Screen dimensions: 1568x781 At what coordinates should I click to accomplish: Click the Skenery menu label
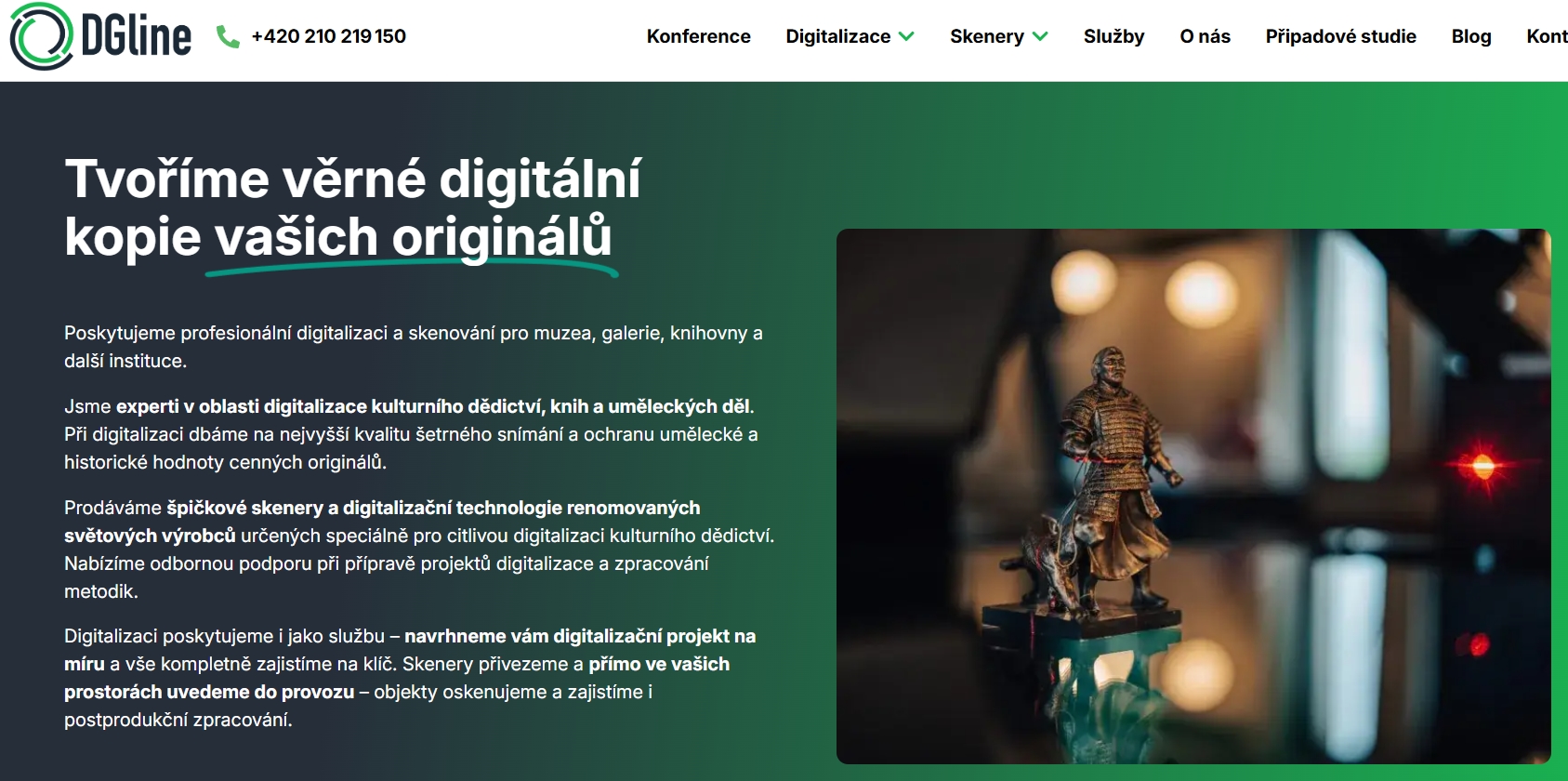(x=986, y=36)
